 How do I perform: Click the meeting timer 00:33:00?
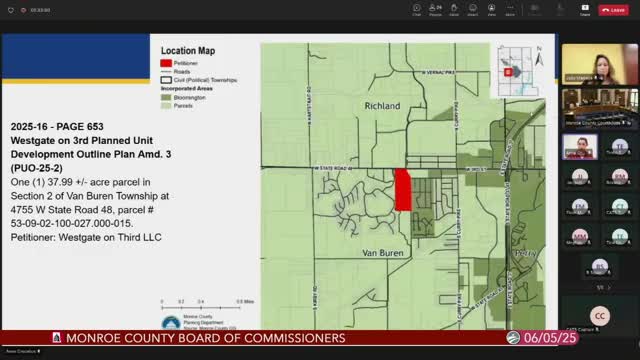(40, 10)
